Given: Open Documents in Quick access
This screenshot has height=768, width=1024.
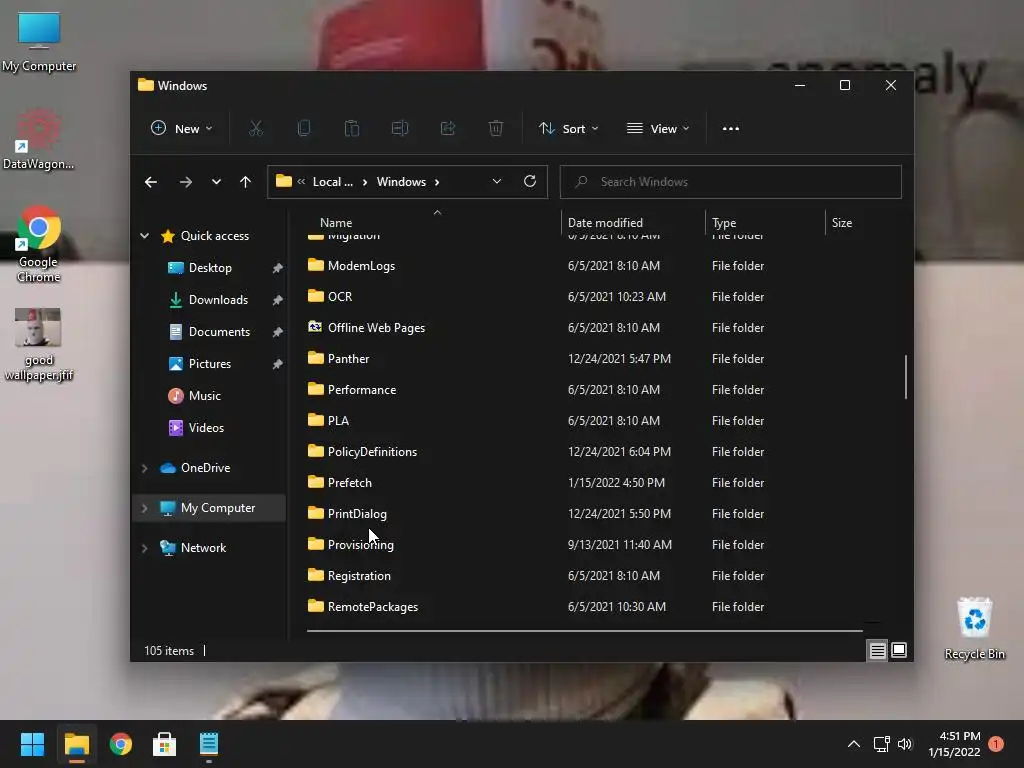Looking at the screenshot, I should point(219,332).
